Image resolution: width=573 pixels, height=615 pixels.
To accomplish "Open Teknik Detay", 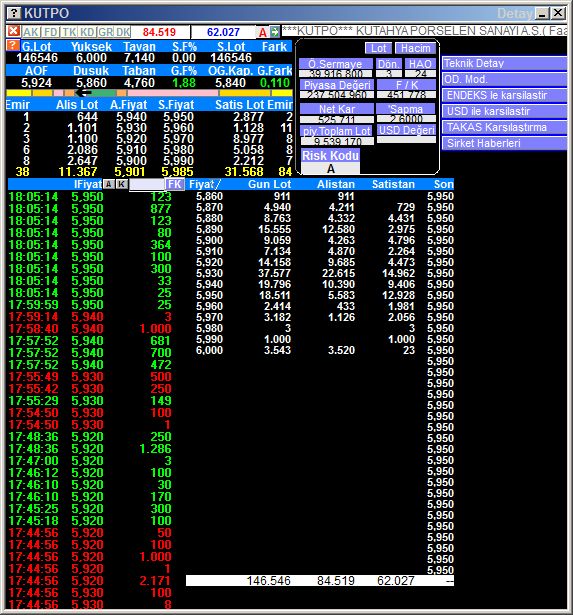I will [504, 63].
